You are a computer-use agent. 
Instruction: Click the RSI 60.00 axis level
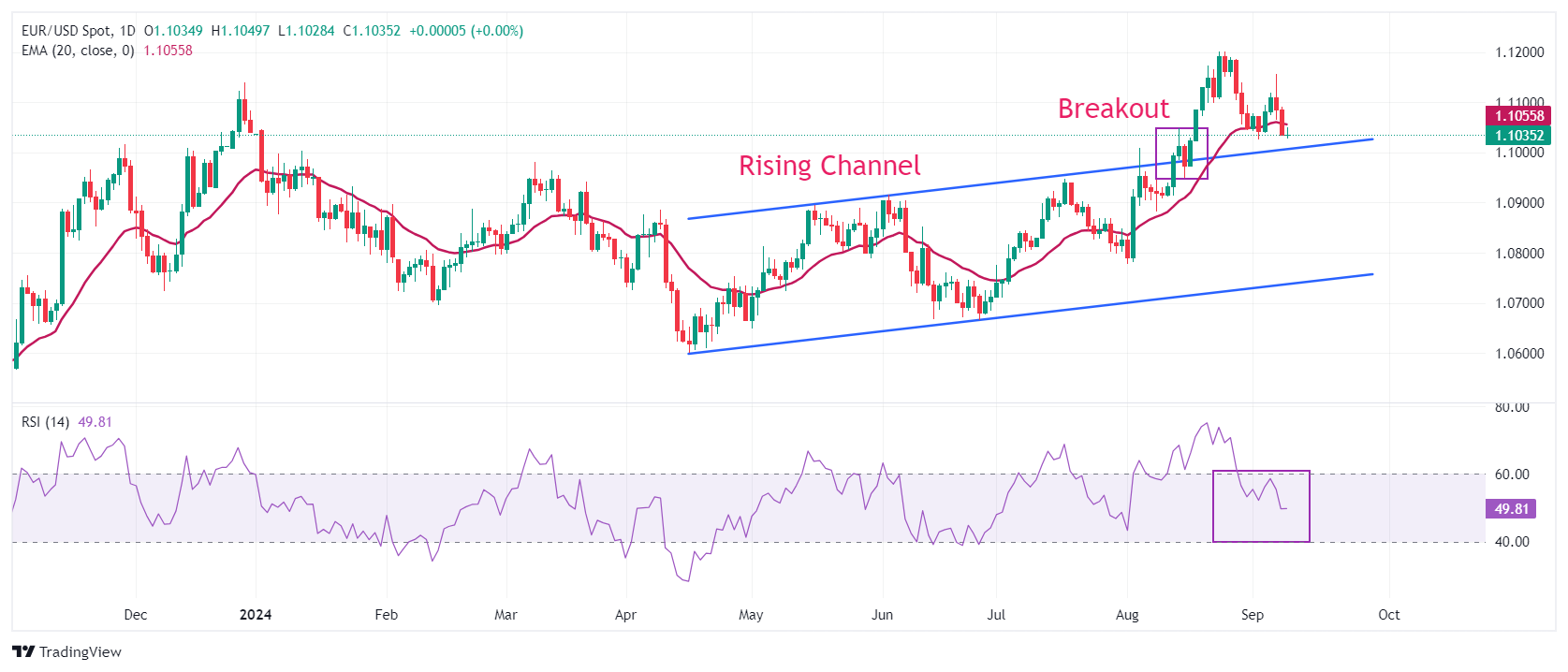pyautogui.click(x=1512, y=475)
